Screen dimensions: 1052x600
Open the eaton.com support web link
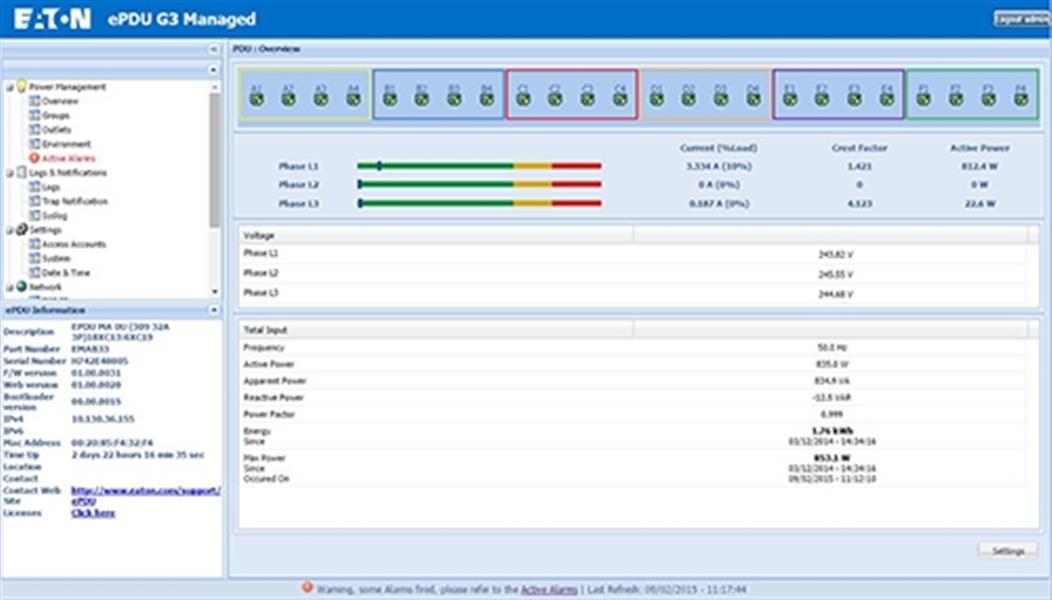(x=146, y=496)
